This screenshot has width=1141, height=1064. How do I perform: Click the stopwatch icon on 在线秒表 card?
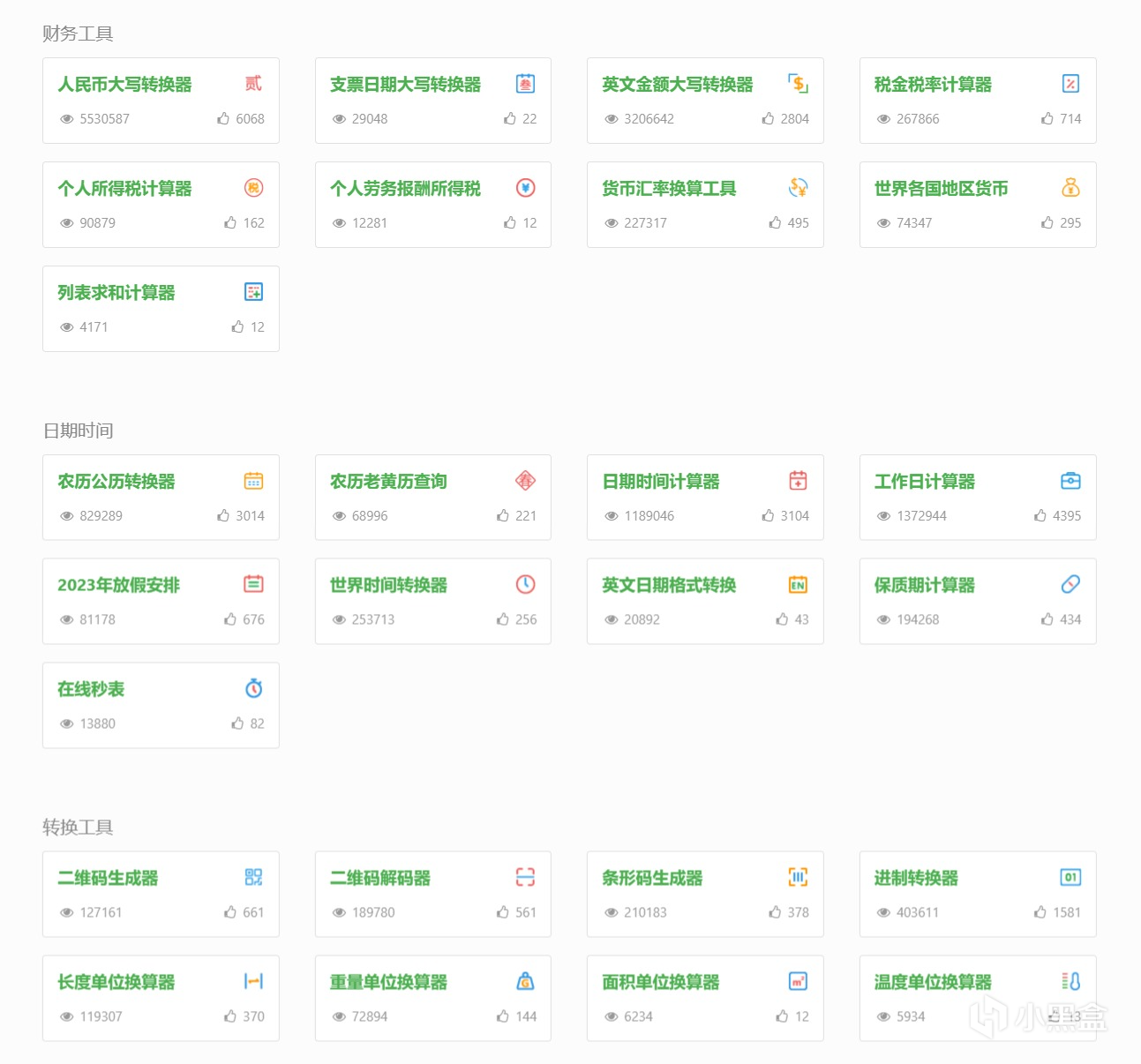[253, 689]
